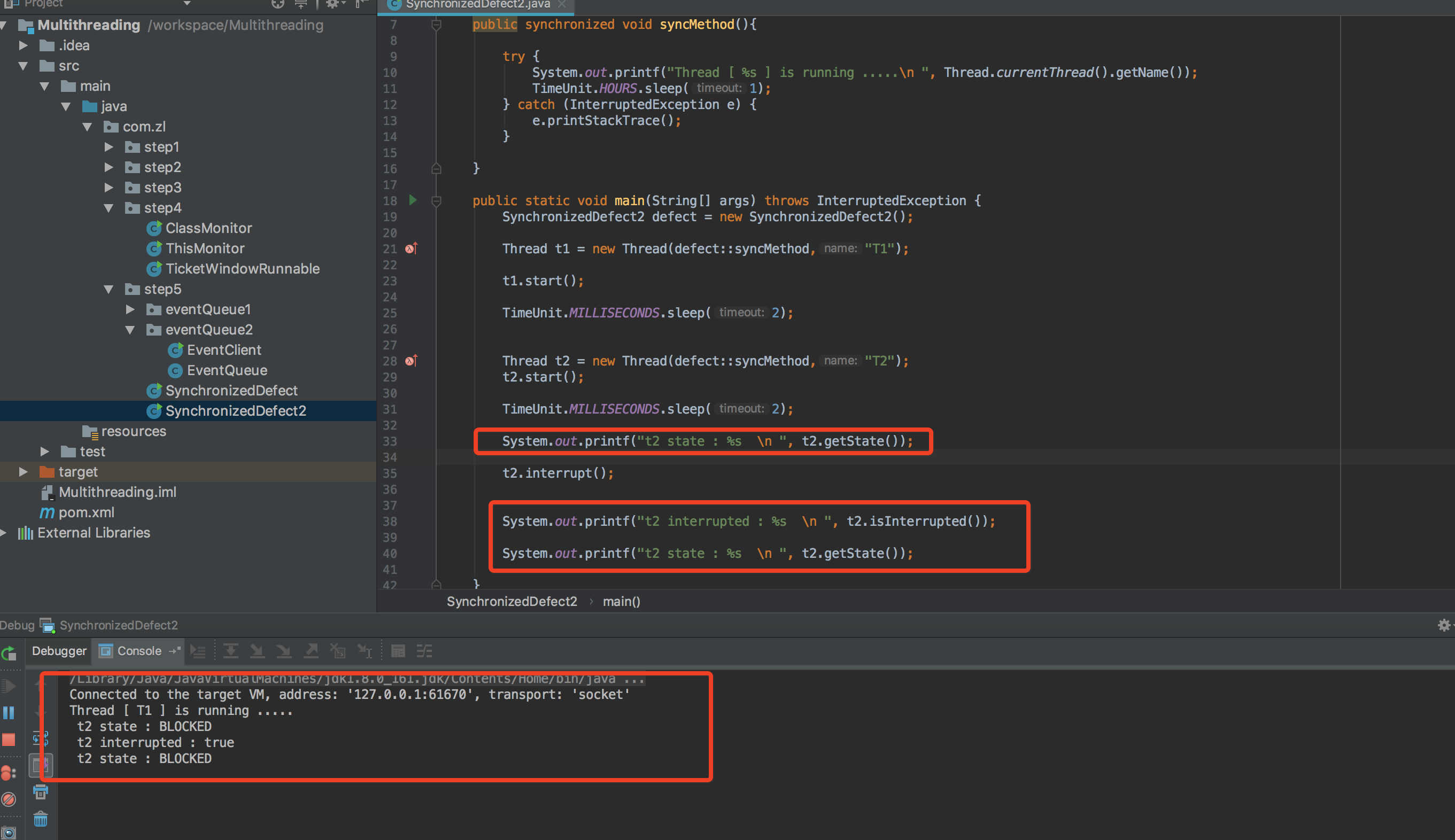The width and height of the screenshot is (1455, 840).
Task: Run main method via gutter arrow
Action: pos(413,200)
